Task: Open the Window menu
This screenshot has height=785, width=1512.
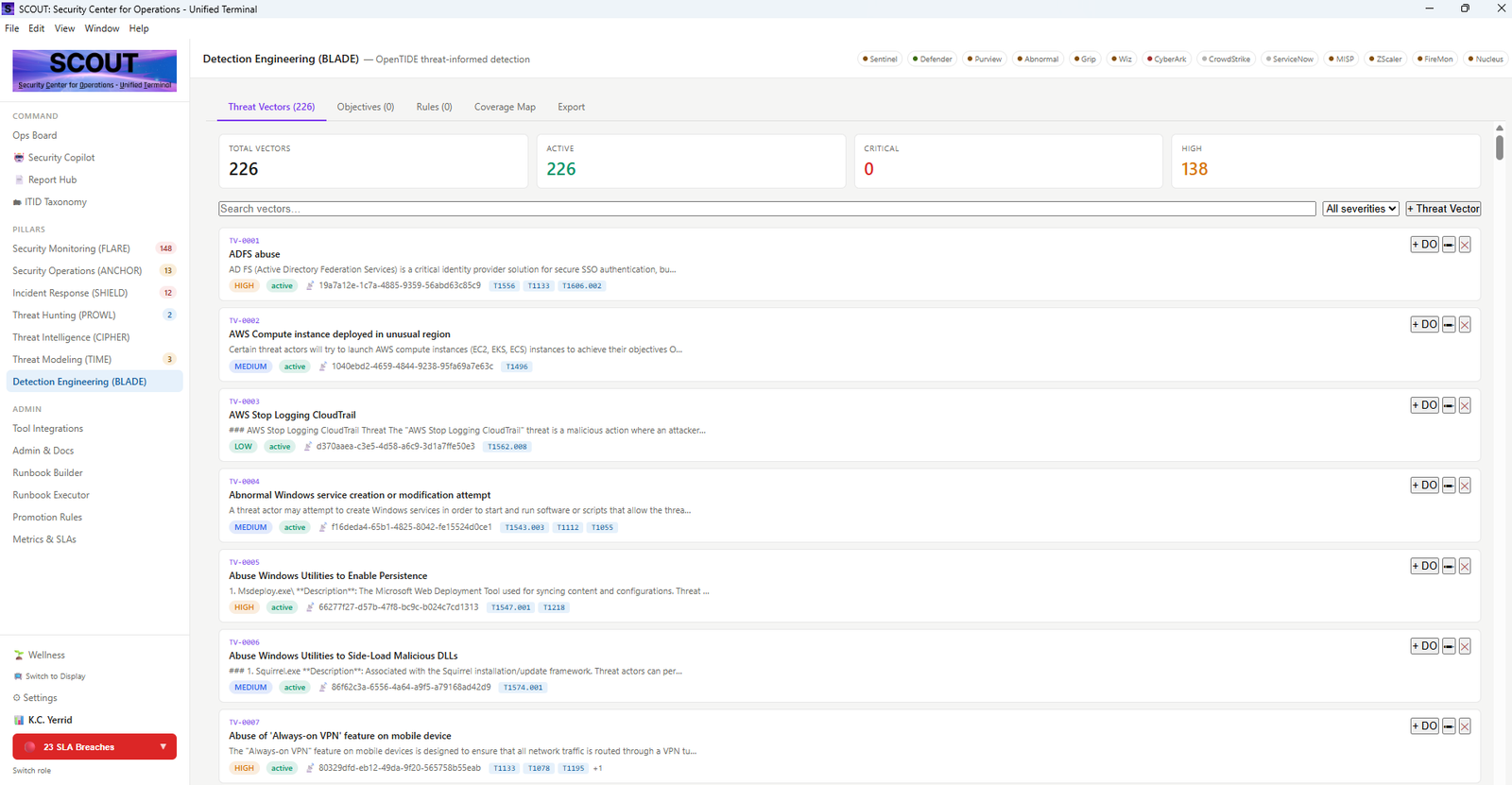Action: (102, 28)
